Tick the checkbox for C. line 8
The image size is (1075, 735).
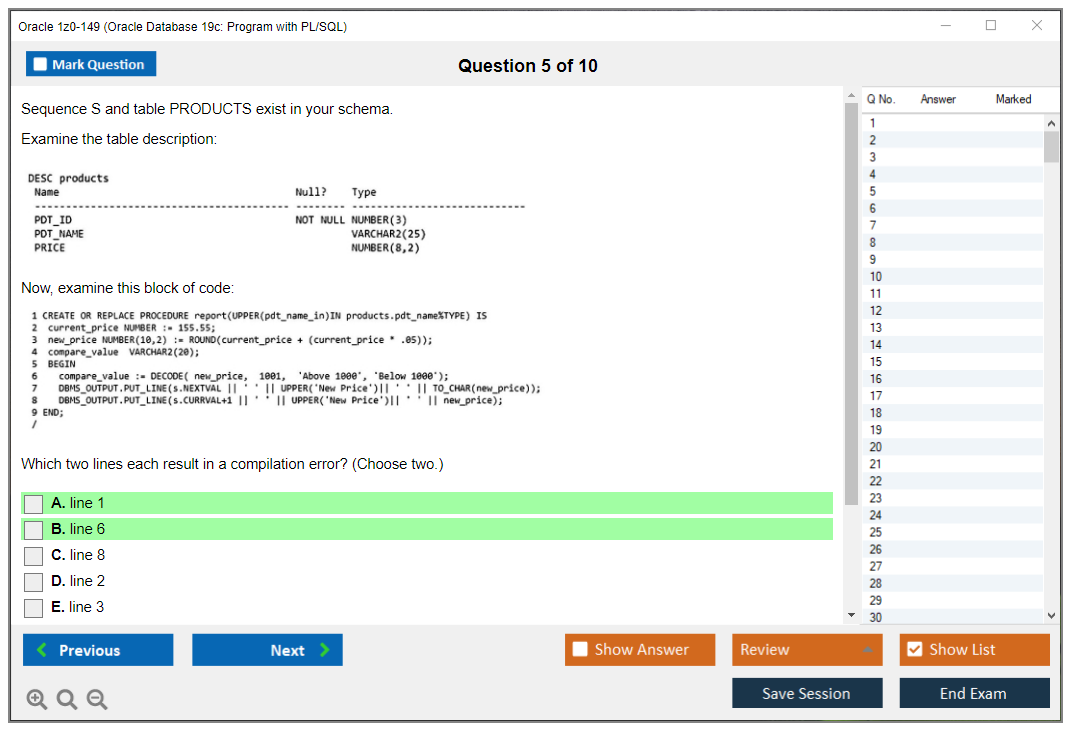(x=34, y=556)
